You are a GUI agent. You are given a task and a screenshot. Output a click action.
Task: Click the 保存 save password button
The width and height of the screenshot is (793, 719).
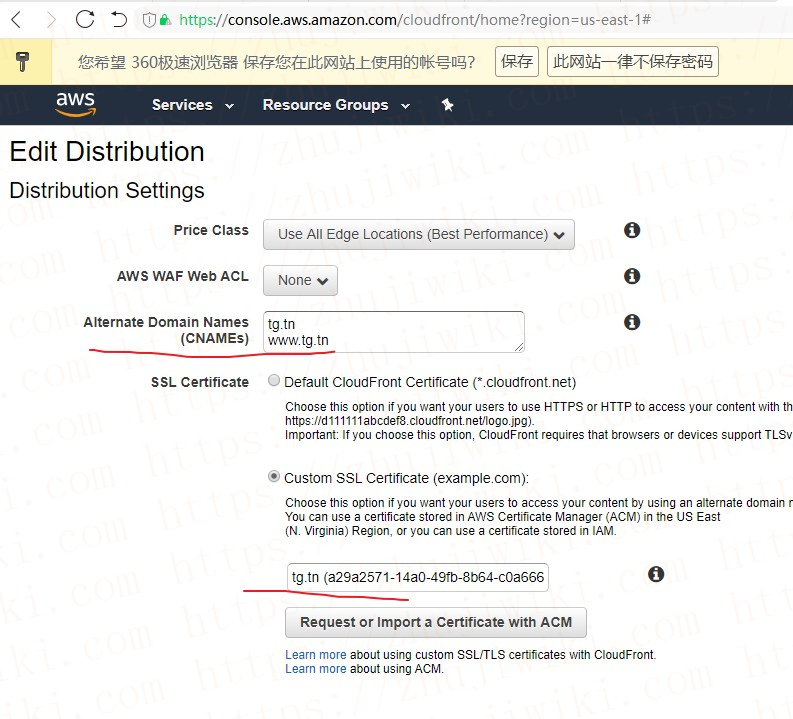[x=517, y=62]
